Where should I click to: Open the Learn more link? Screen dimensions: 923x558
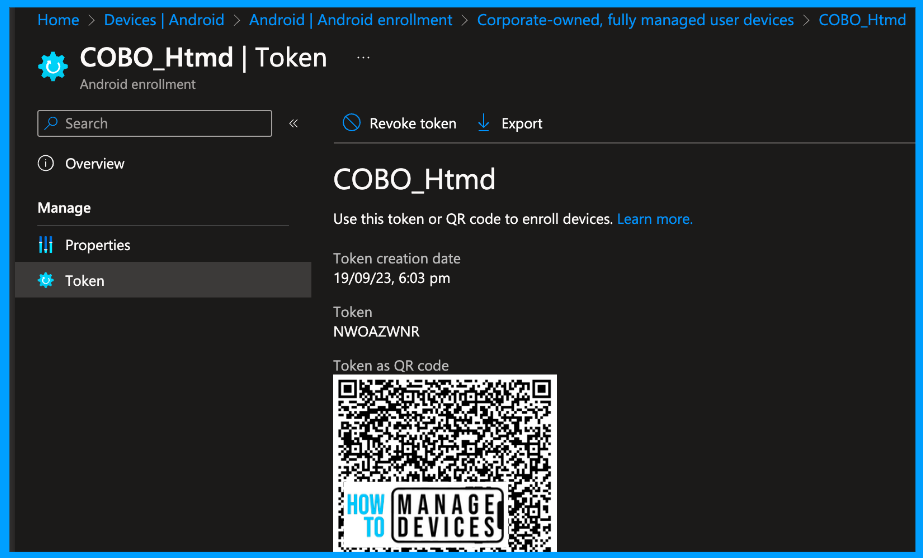(x=655, y=219)
